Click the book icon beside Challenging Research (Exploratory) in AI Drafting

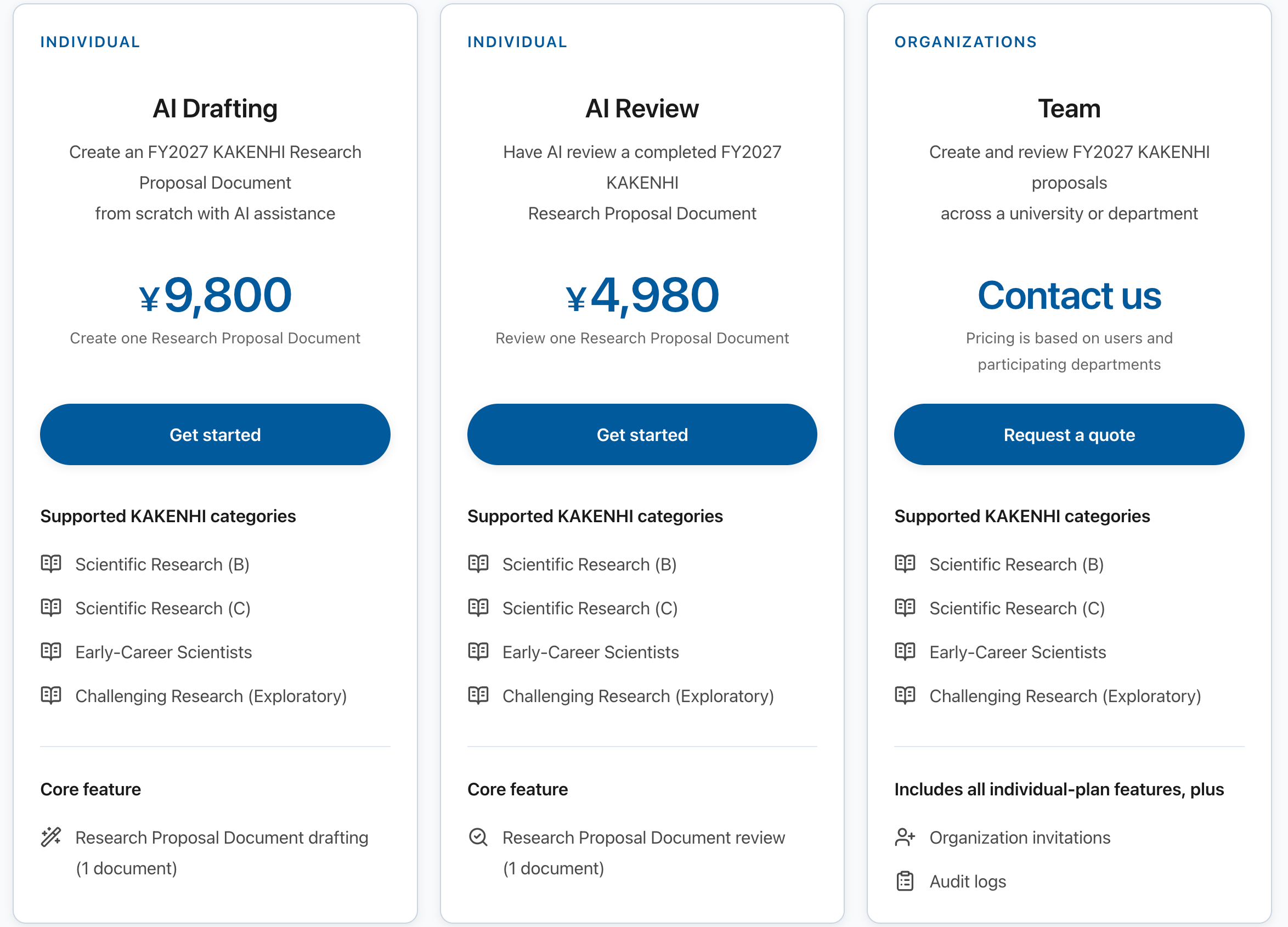coord(51,696)
